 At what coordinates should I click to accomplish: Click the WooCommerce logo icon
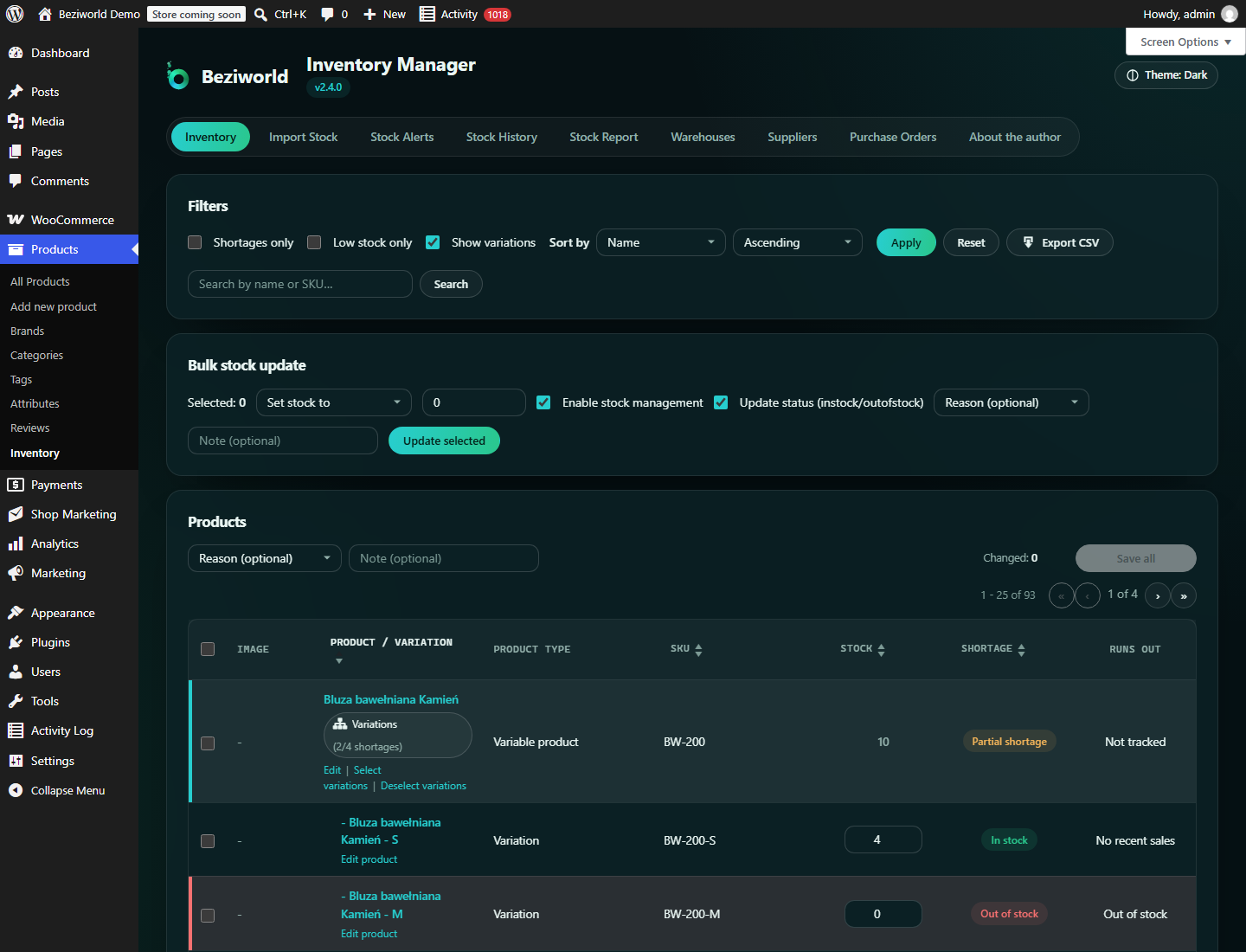[x=16, y=220]
